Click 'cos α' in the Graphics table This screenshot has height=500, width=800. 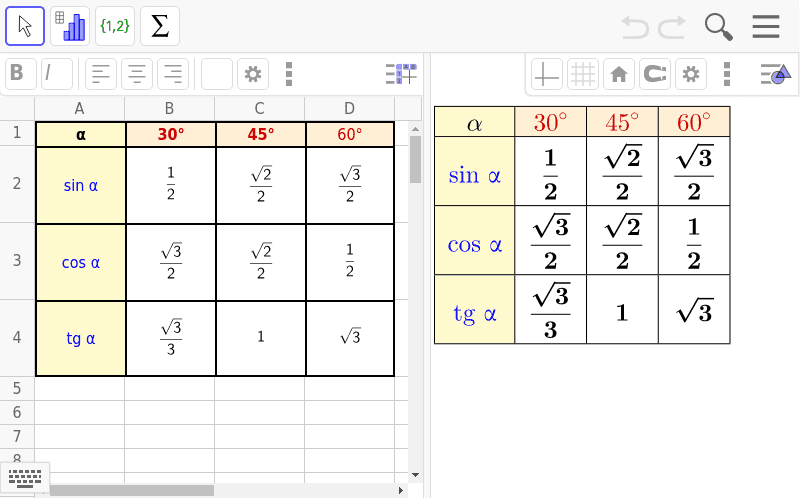[474, 244]
